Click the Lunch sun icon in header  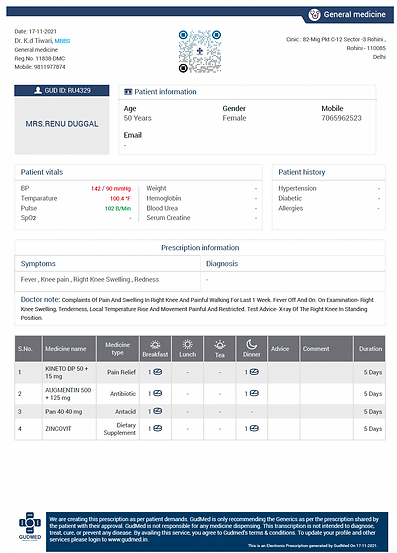point(187,344)
